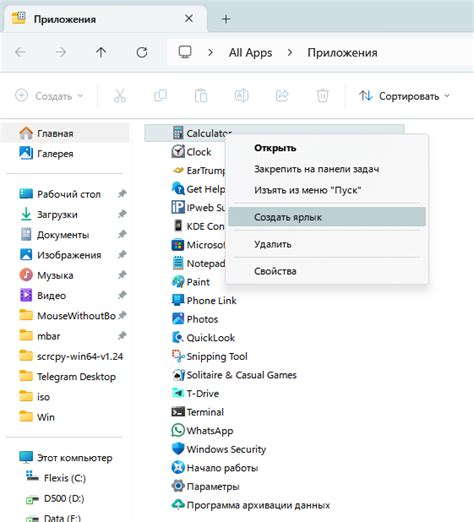The width and height of the screenshot is (474, 522).
Task: Select the Paint app icon
Action: [x=178, y=282]
